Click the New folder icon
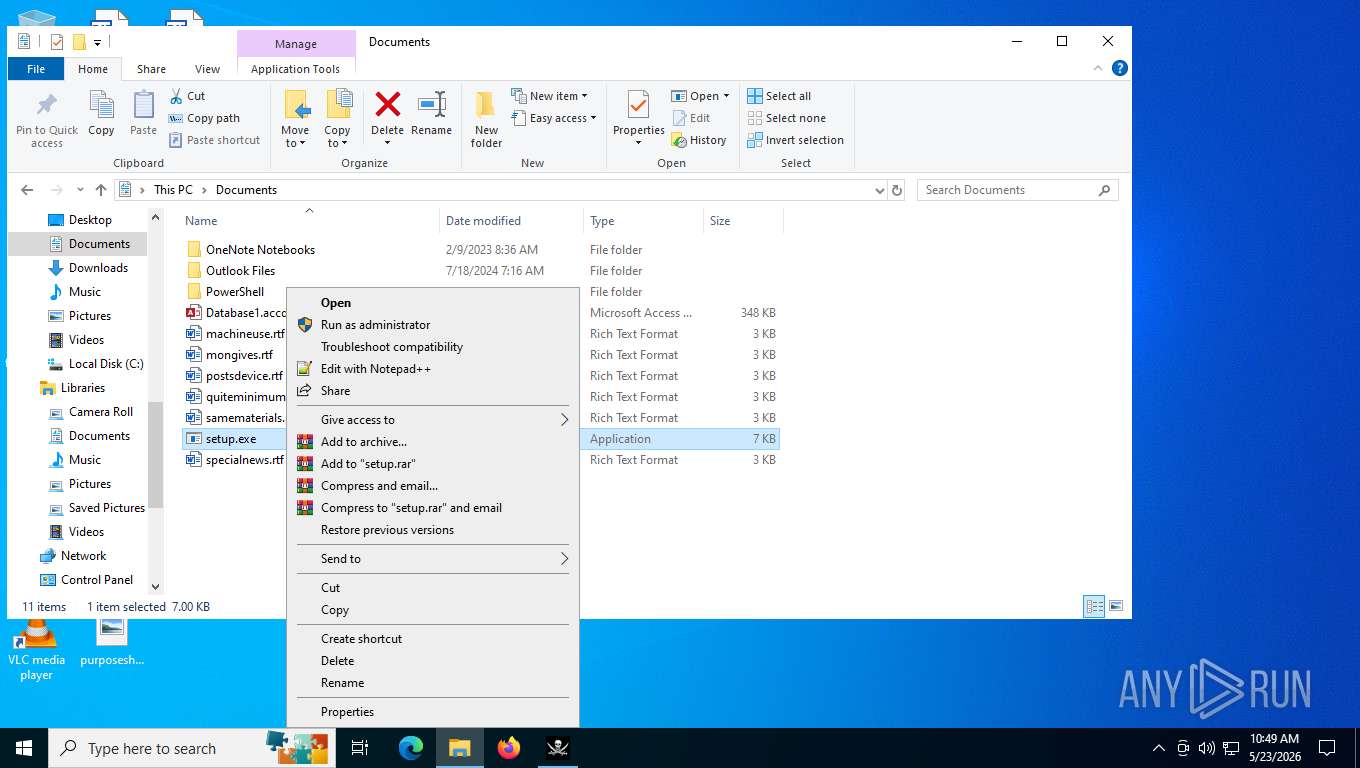This screenshot has height=768, width=1360. (486, 105)
